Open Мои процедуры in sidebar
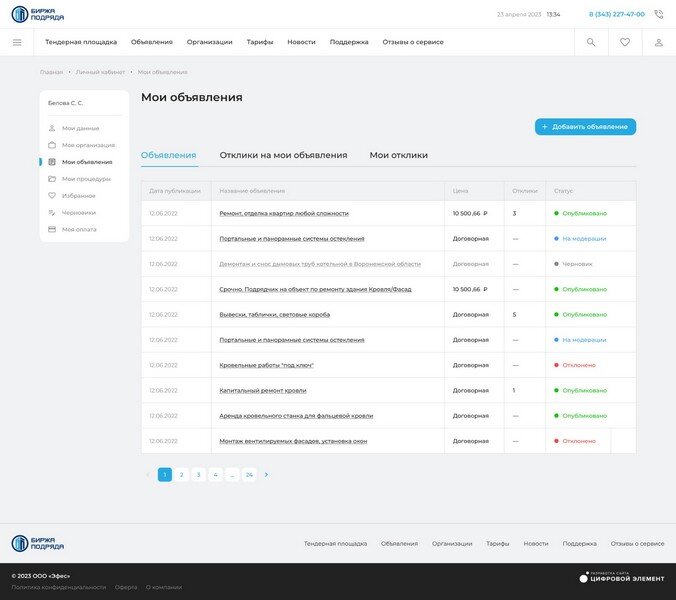Image resolution: width=676 pixels, height=600 pixels. (x=86, y=178)
